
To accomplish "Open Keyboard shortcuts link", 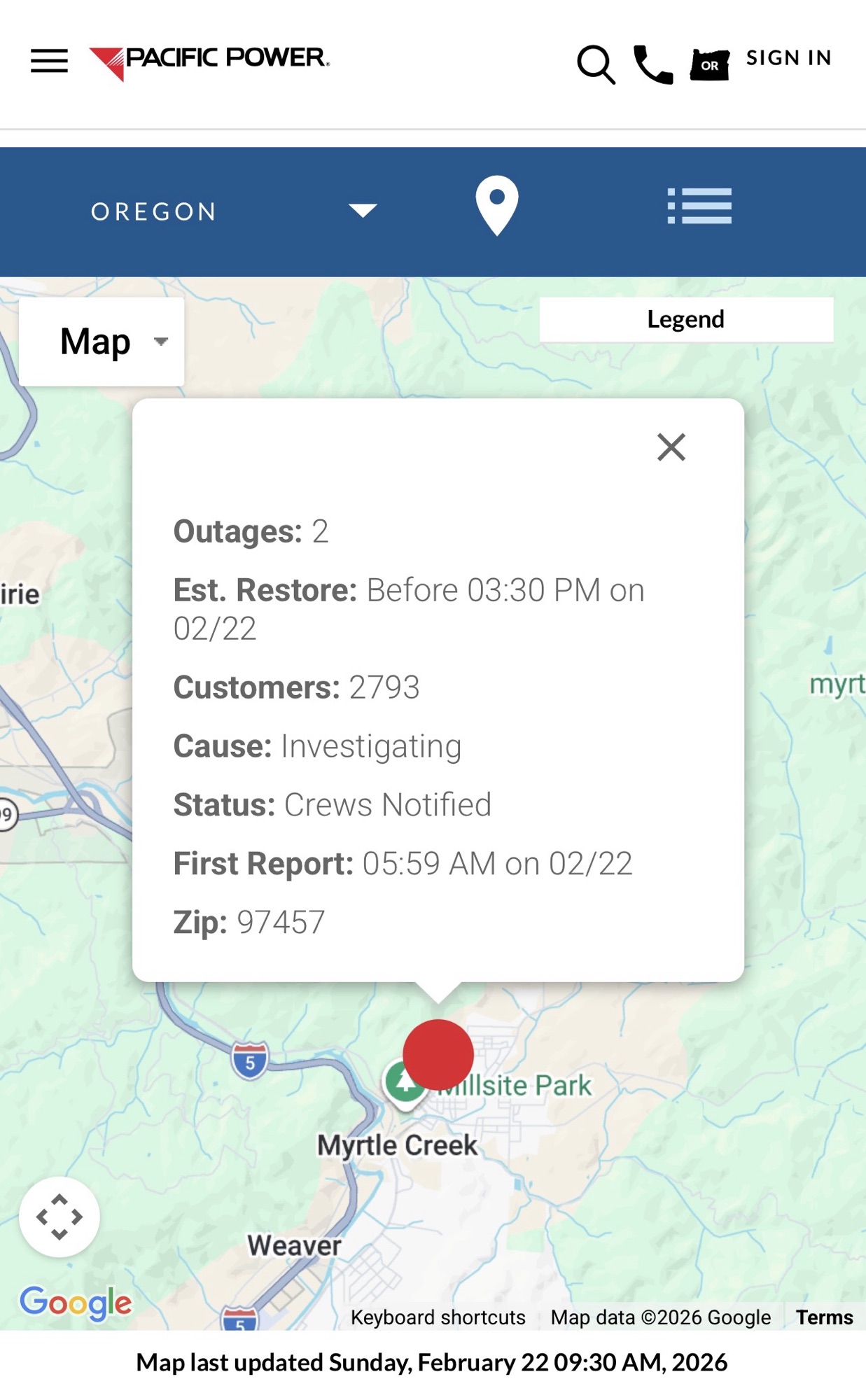I will click(438, 1317).
